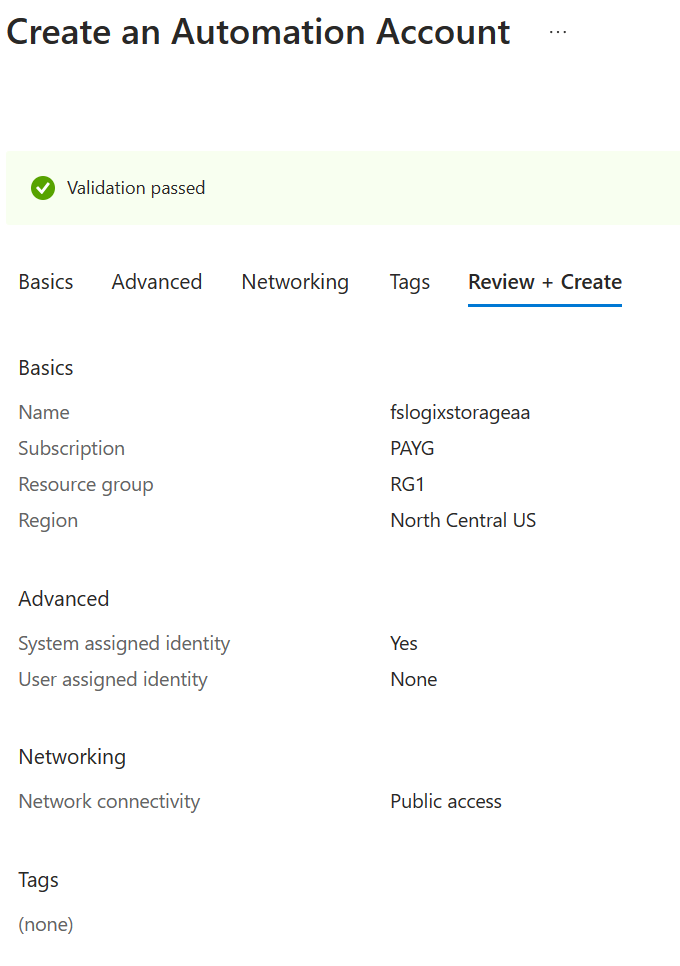The width and height of the screenshot is (680, 966).
Task: Click the North Central US region value
Action: tap(463, 520)
